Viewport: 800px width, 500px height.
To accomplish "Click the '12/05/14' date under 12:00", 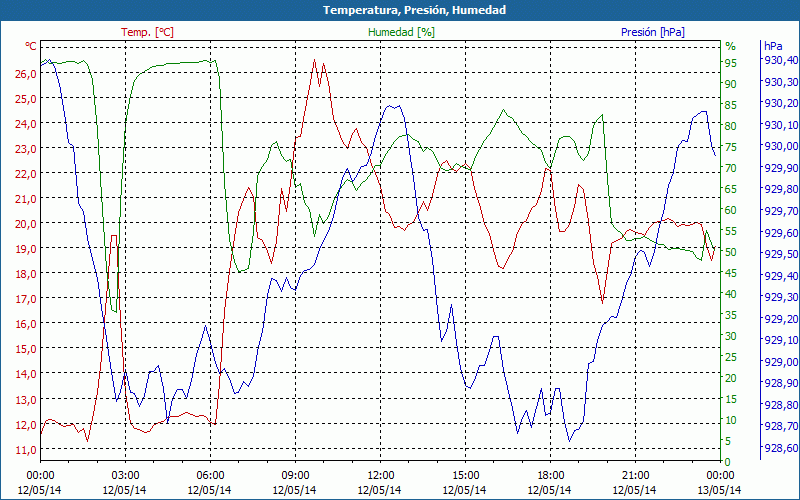I will [380, 490].
